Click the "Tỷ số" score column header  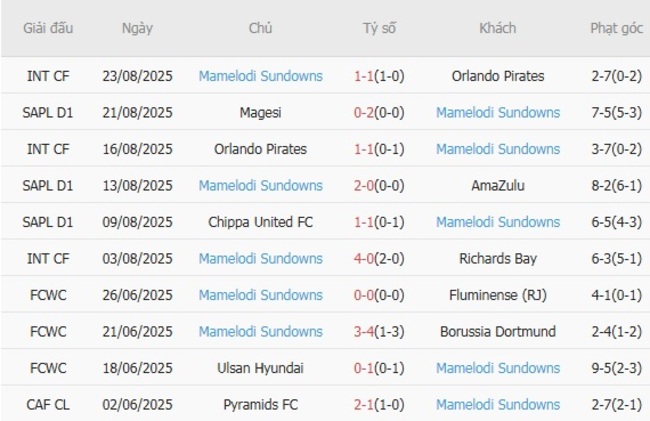(379, 28)
